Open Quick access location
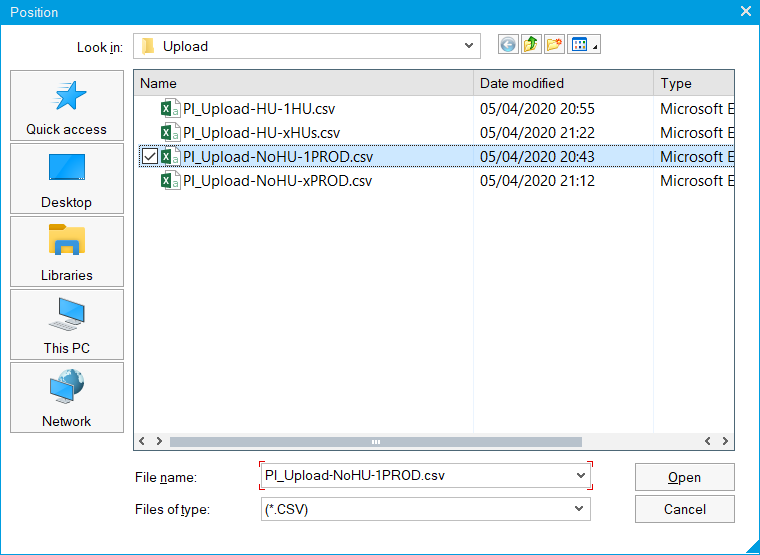 coord(67,106)
